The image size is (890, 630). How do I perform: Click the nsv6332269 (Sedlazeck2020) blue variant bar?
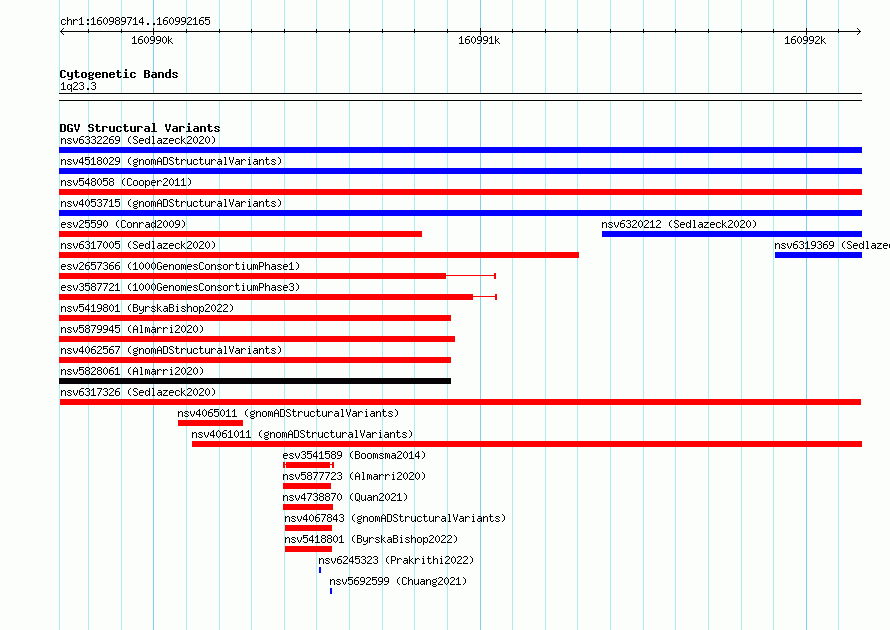tap(460, 150)
